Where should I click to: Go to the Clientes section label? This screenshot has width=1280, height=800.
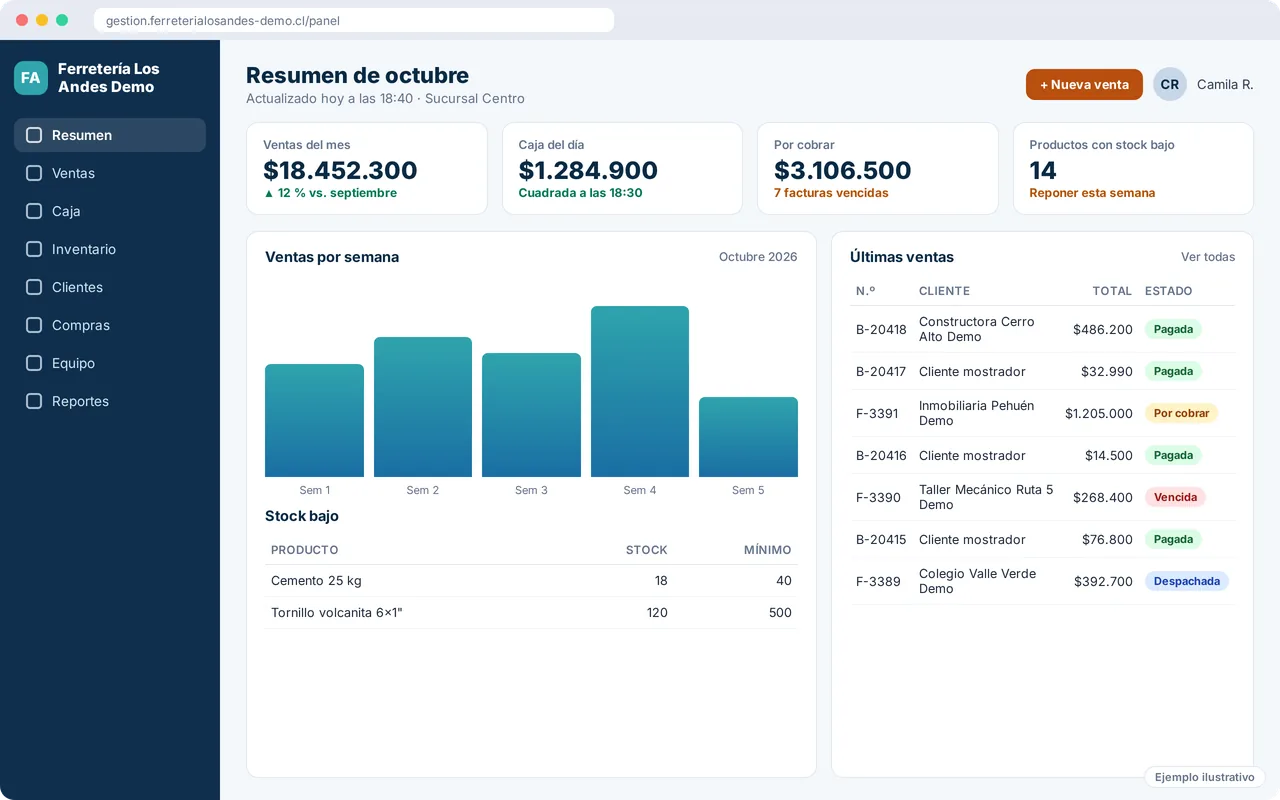coord(77,287)
